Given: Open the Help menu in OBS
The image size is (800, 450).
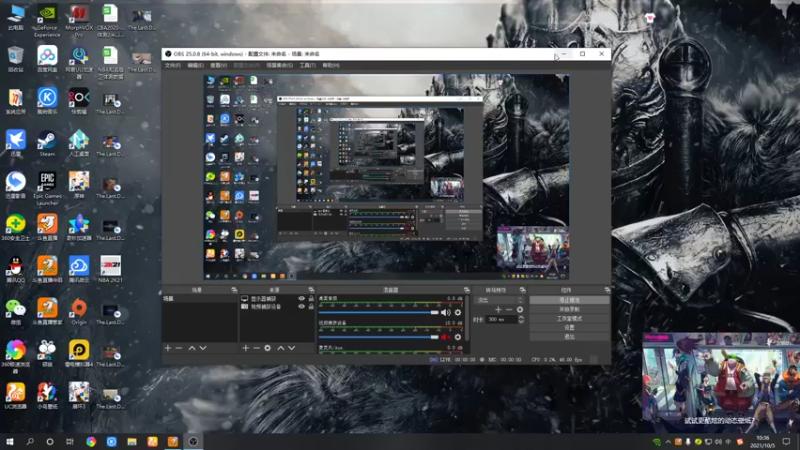Looking at the screenshot, I should pyautogui.click(x=331, y=65).
